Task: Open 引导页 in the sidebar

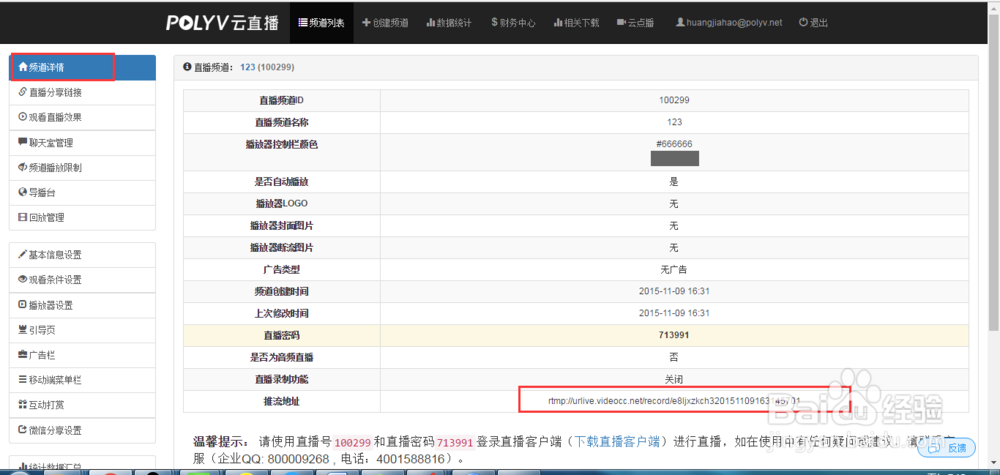Action: coord(82,330)
